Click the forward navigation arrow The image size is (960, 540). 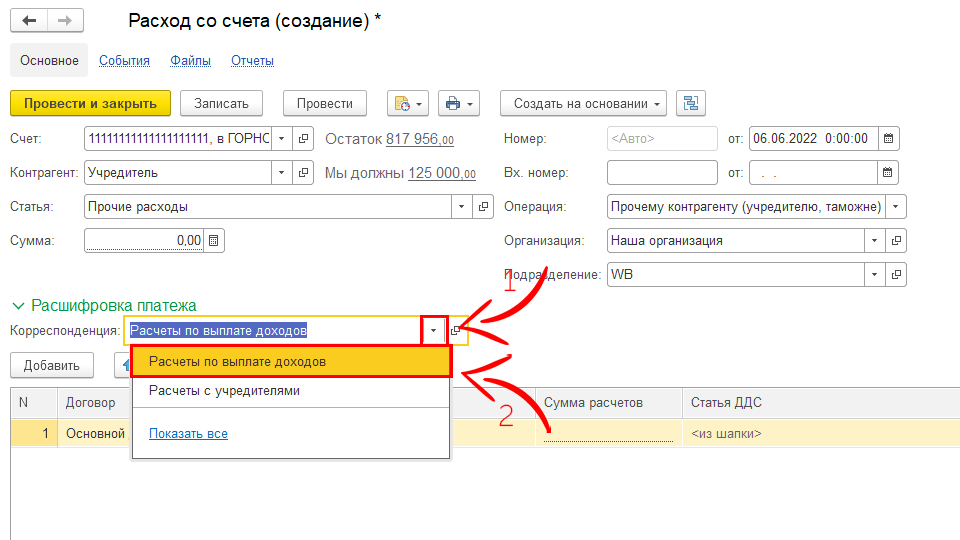[65, 21]
